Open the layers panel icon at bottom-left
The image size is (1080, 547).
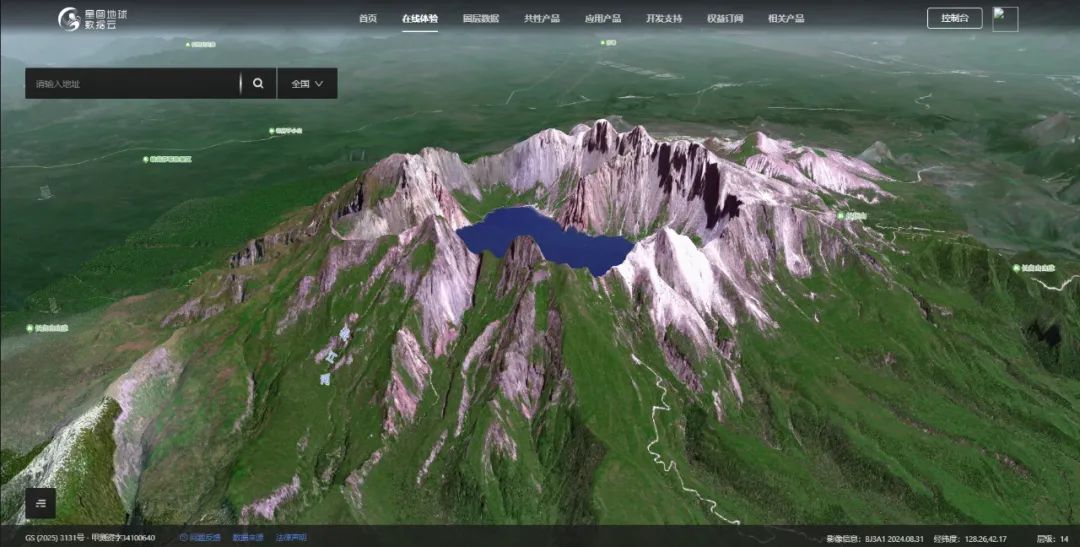pos(40,504)
